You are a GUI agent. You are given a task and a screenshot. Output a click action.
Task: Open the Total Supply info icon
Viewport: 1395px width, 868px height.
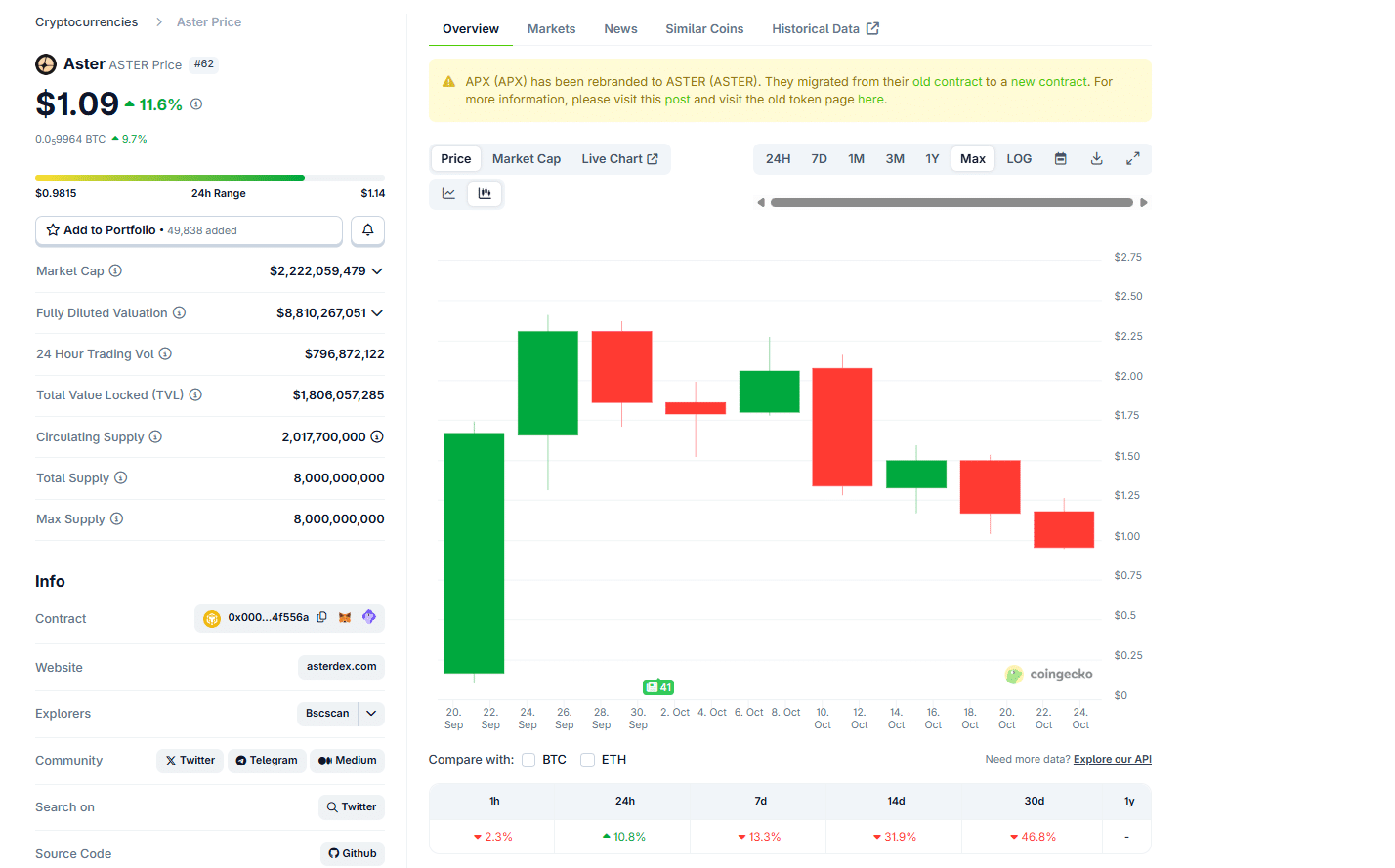pos(121,477)
